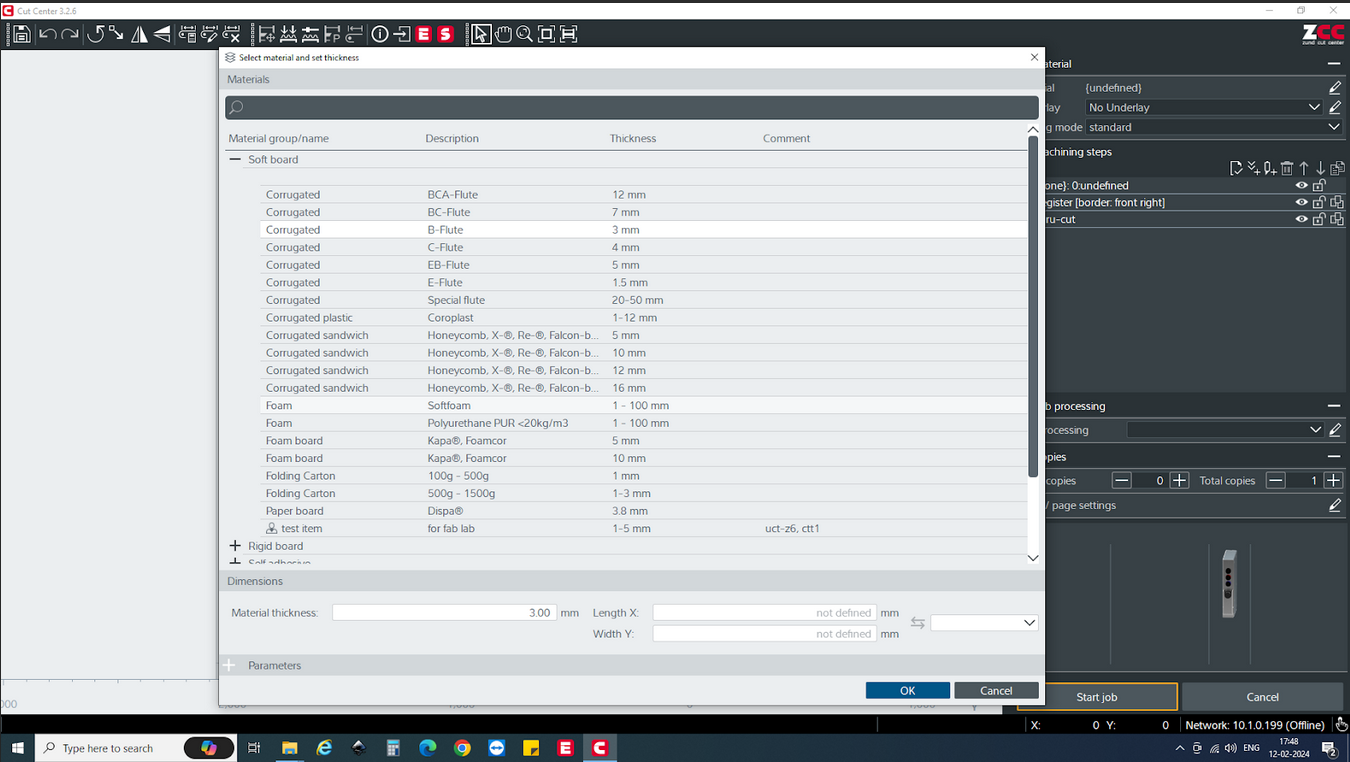Edit material via pencil beside {undefined}

click(x=1335, y=88)
